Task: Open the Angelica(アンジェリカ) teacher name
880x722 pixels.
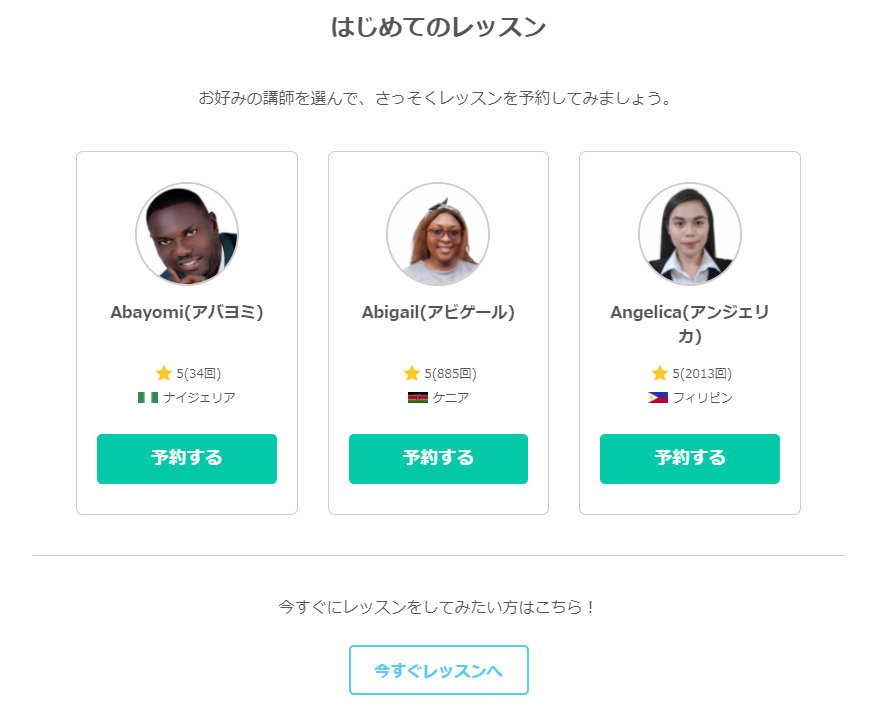Action: click(x=690, y=324)
